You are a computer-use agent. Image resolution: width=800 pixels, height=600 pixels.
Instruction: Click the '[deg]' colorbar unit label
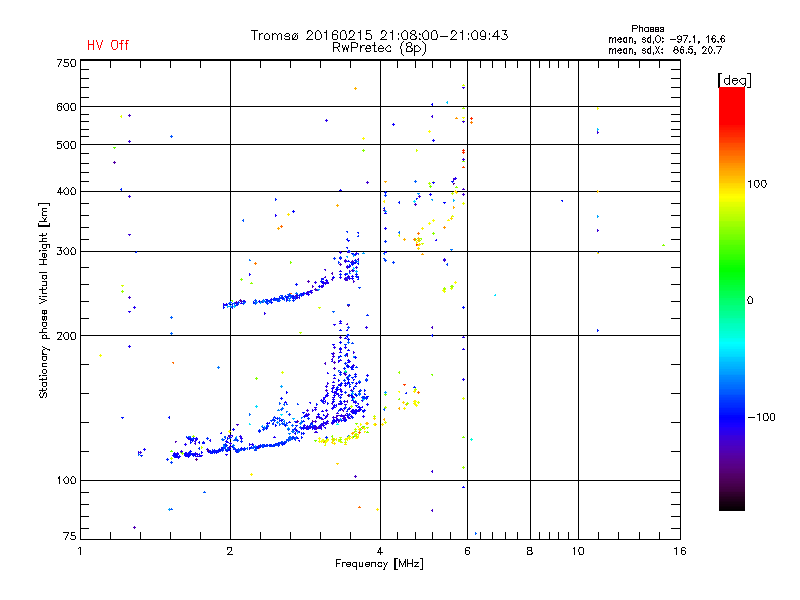point(734,80)
